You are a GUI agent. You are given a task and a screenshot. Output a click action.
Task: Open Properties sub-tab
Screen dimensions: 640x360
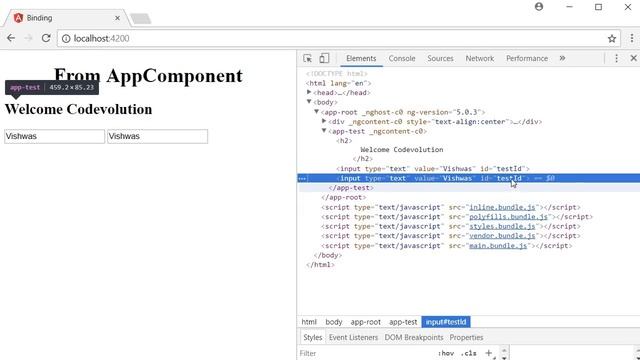click(x=466, y=338)
